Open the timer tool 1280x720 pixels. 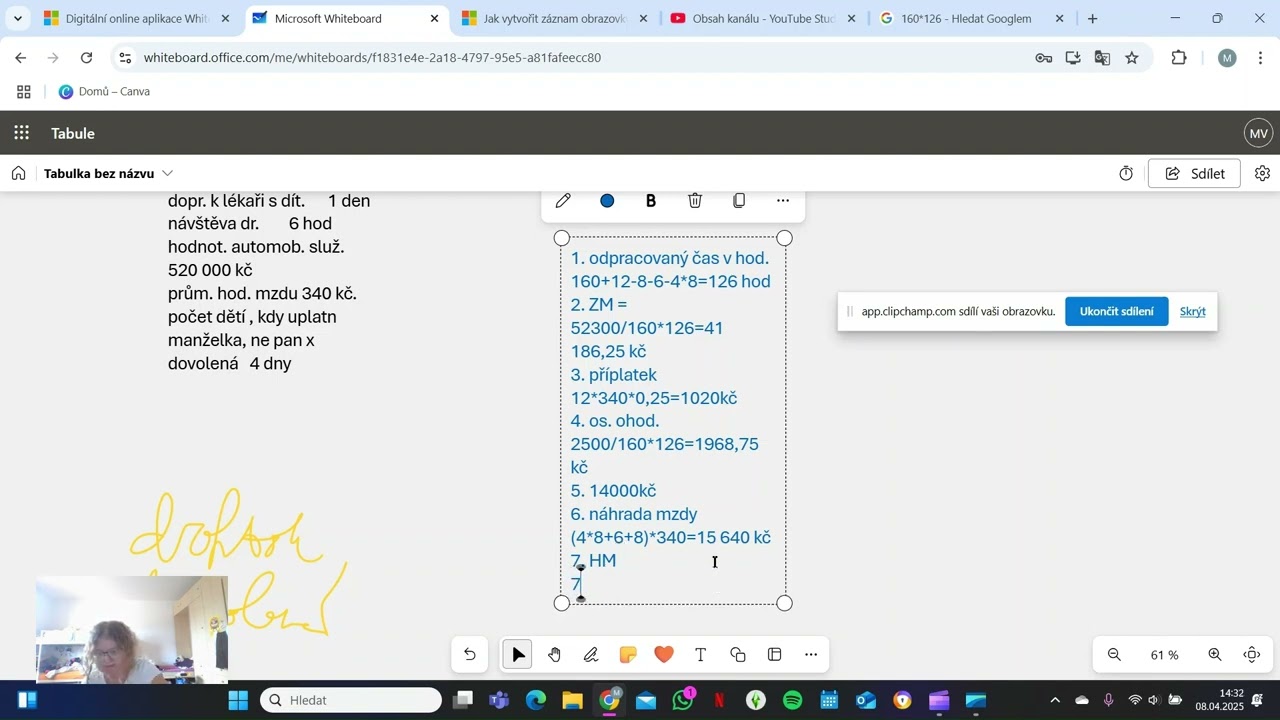[x=1126, y=174]
